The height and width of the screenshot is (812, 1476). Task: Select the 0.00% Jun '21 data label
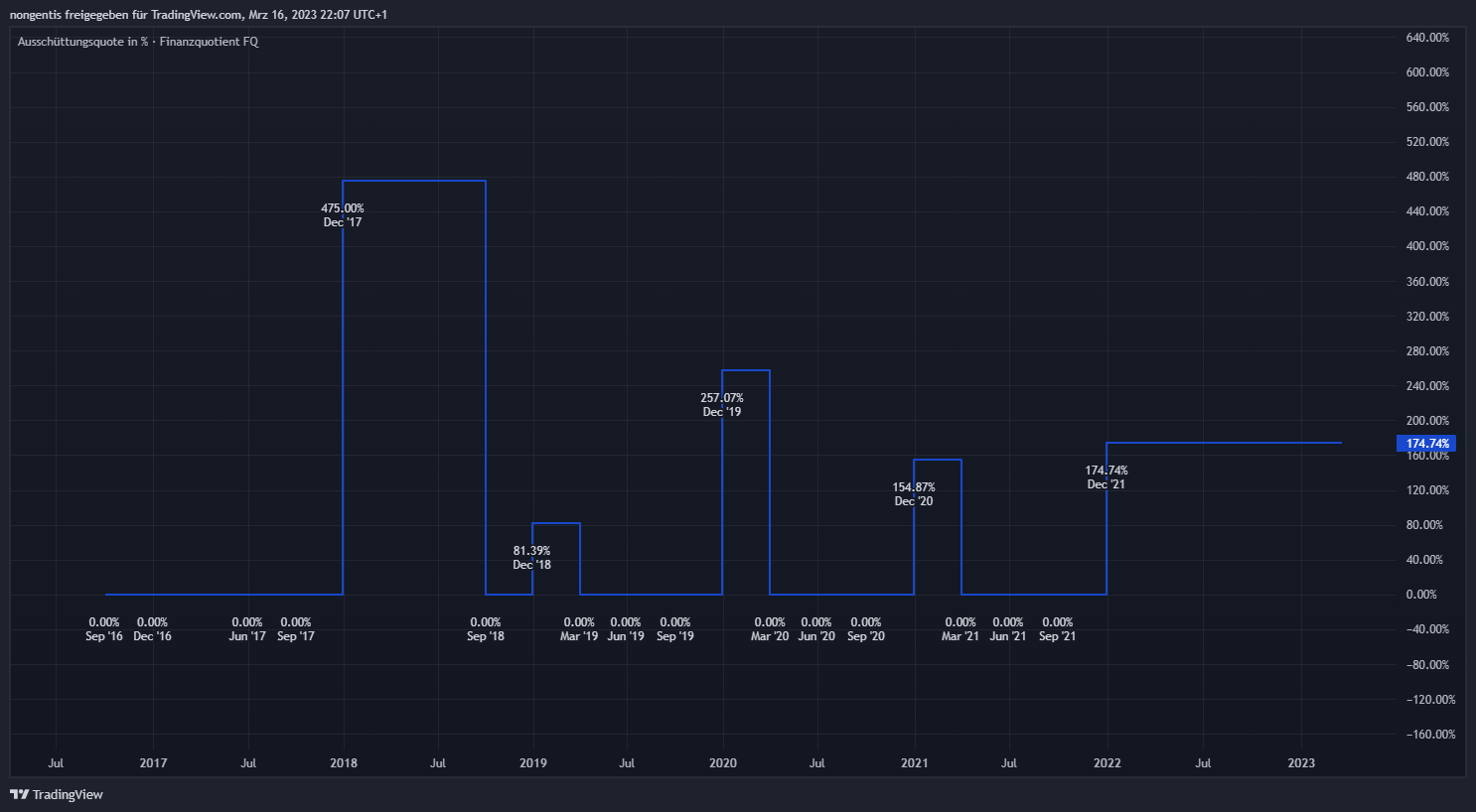[1008, 629]
